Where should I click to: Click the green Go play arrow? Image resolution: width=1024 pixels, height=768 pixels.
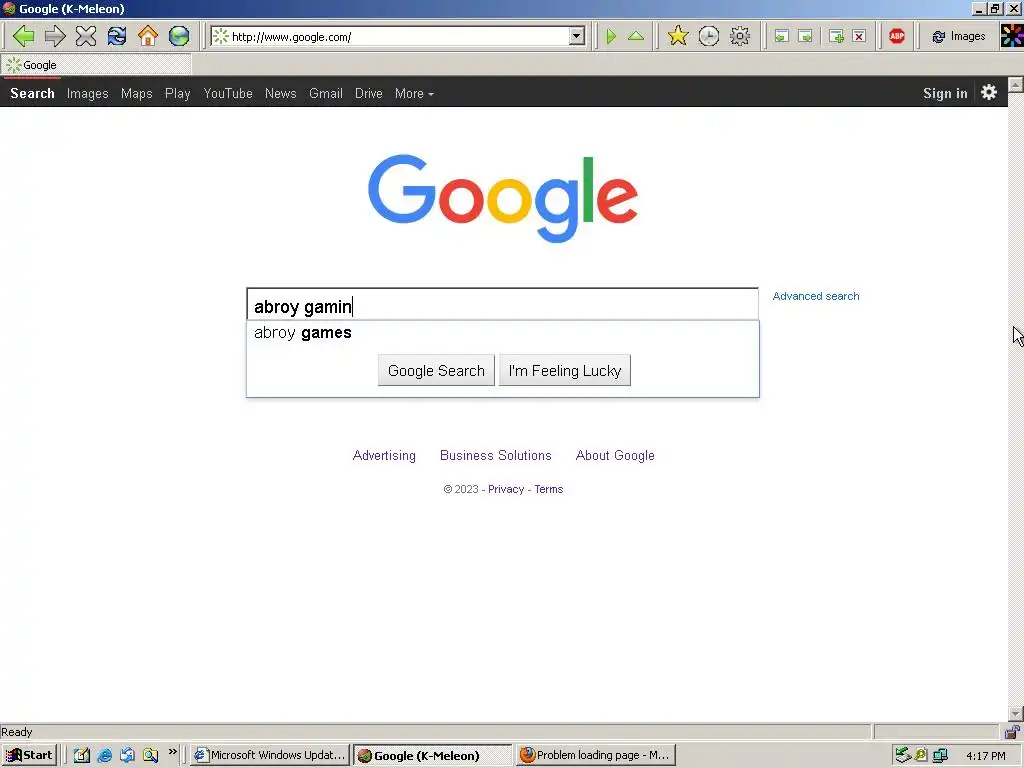(x=611, y=36)
